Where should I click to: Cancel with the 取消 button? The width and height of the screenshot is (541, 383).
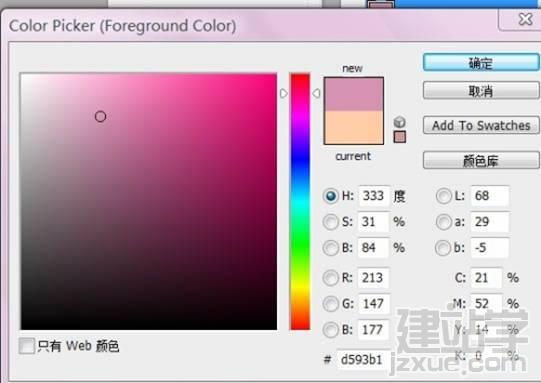tap(481, 91)
